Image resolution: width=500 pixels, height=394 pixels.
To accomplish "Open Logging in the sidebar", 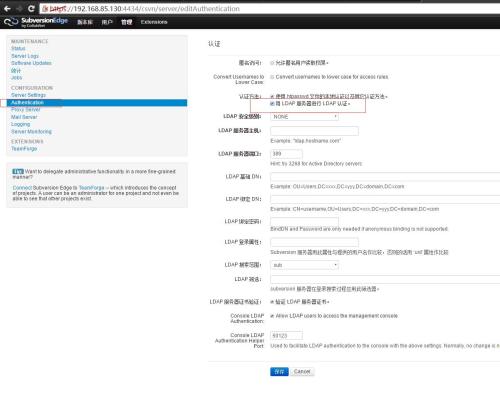I will tap(20, 124).
